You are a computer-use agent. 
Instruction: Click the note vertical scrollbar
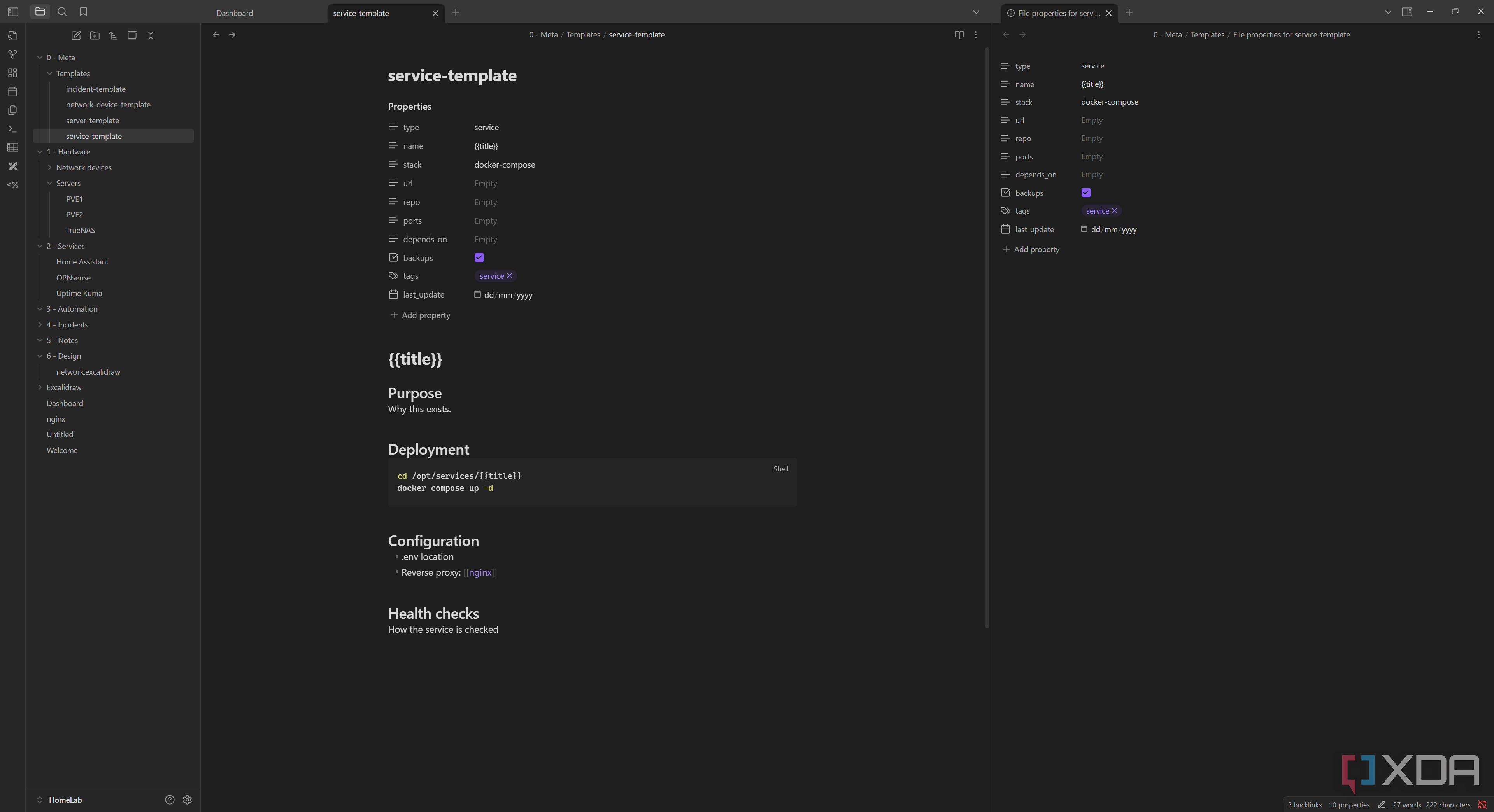987,337
